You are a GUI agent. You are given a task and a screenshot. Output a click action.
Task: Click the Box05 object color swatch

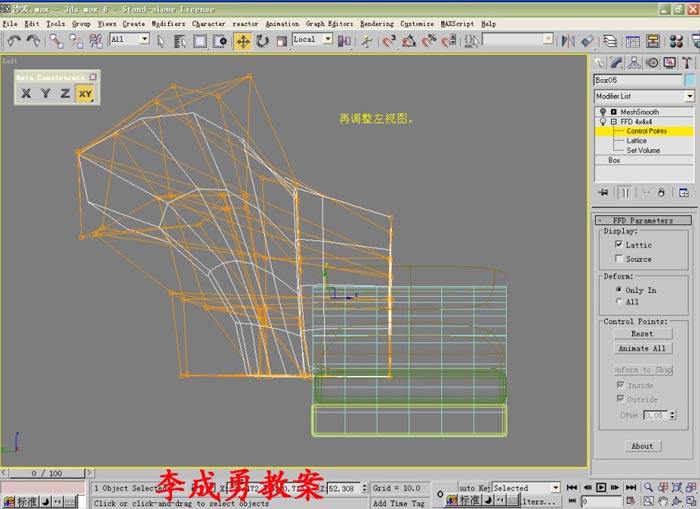tap(690, 80)
